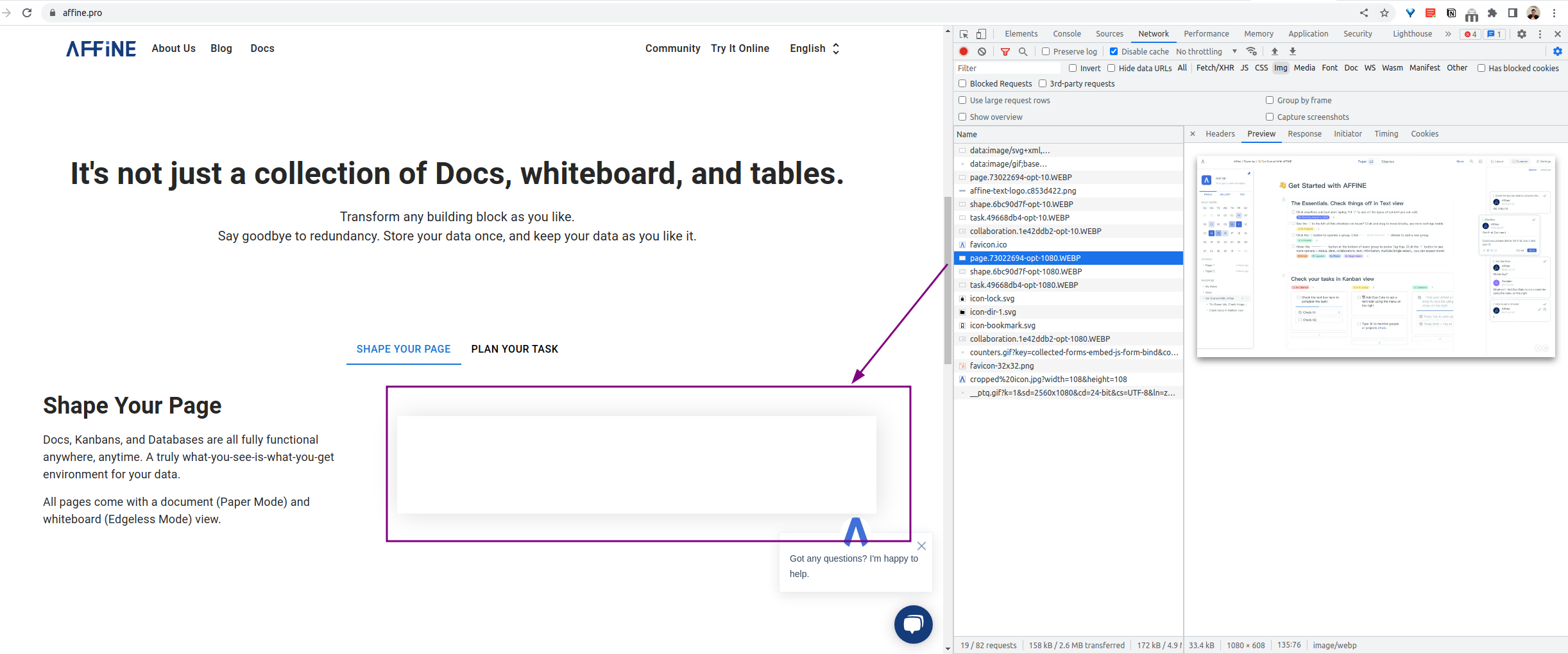Open the Lighthouse tab in DevTools
Screen dimensions: 1568x654
(1412, 34)
